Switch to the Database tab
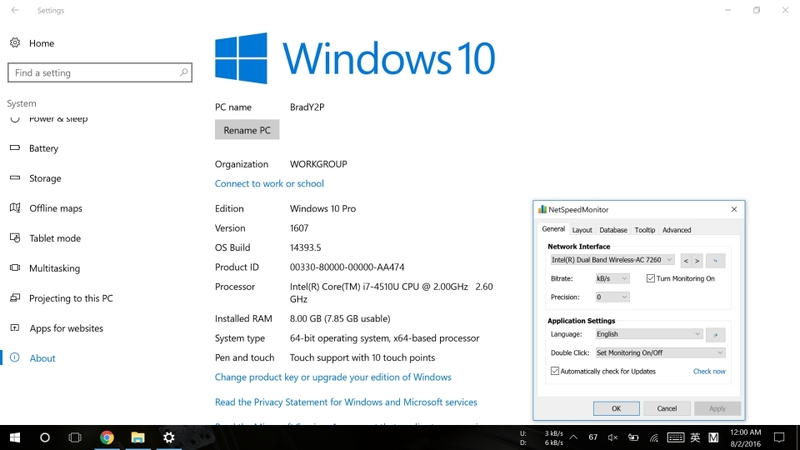 point(613,230)
